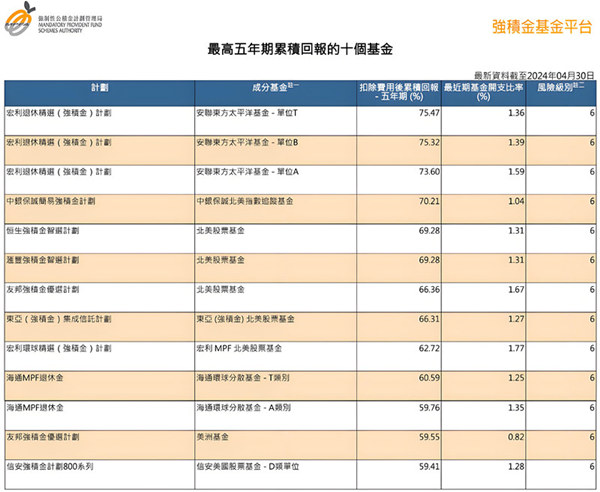Select 安聯東方太平洋基金 - 單位T fund cell

247,114
